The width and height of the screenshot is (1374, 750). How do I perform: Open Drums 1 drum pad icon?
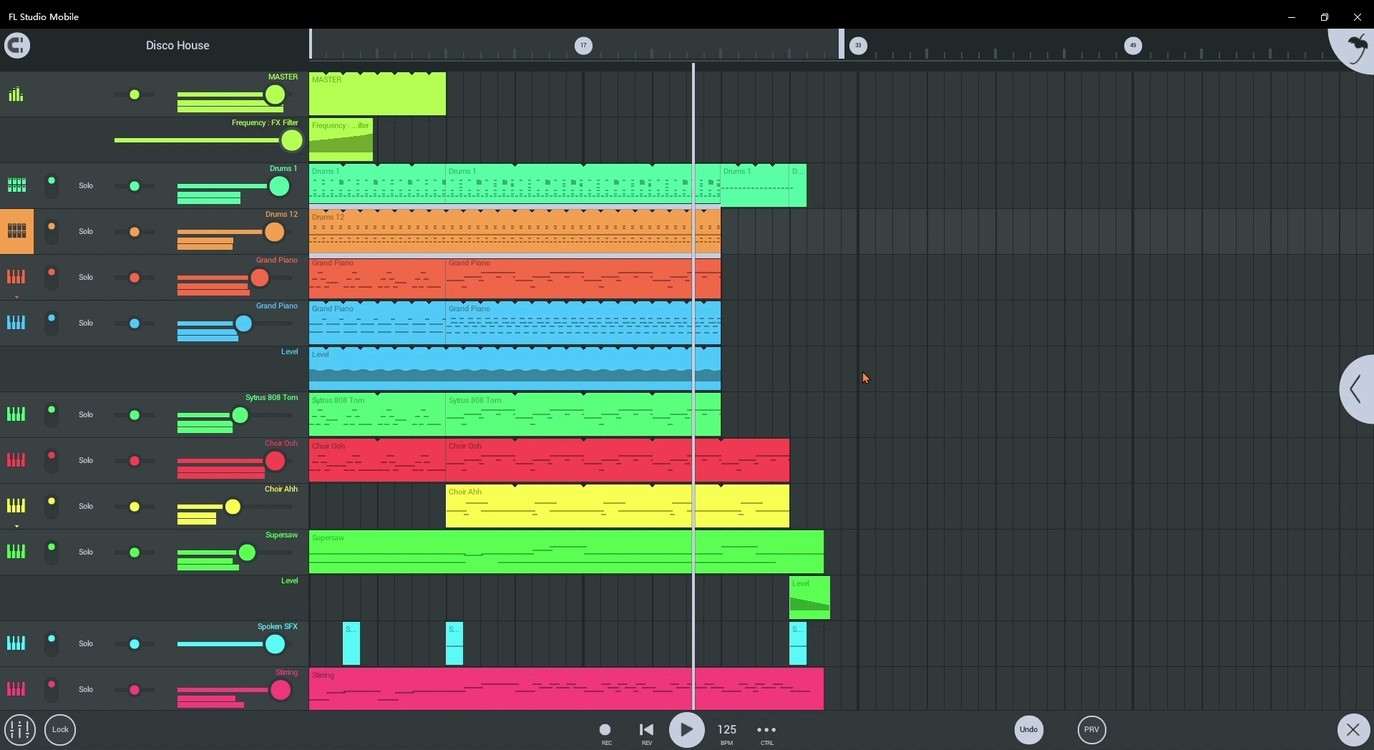pos(16,185)
